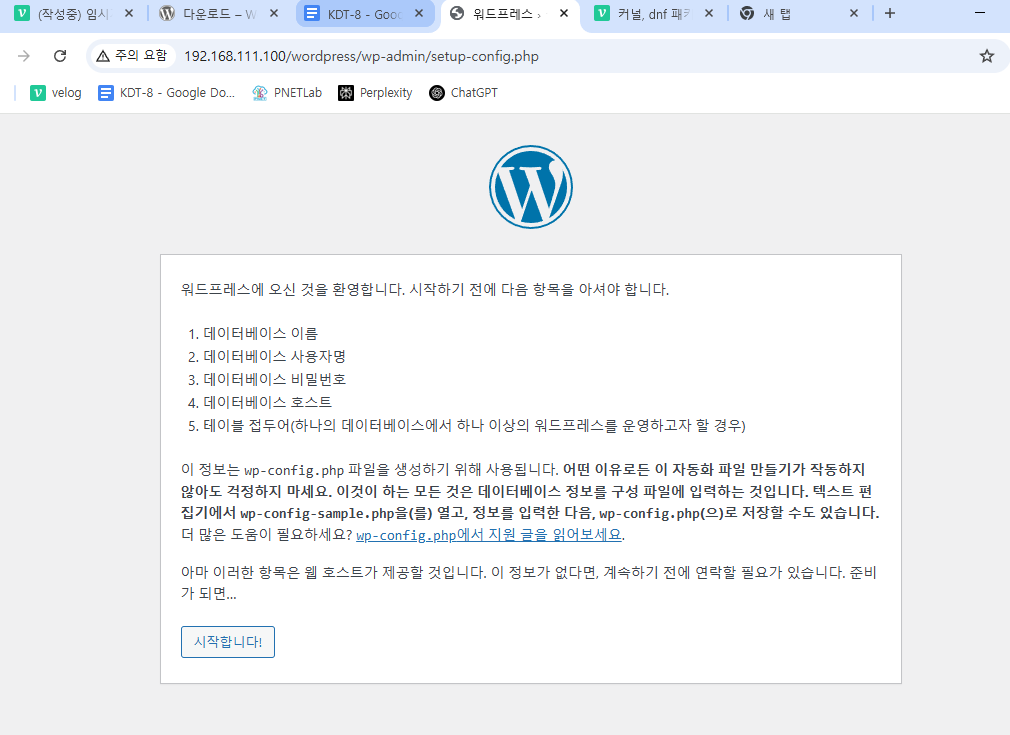Open the velog bookmark
The image size is (1010, 735).
pos(55,93)
